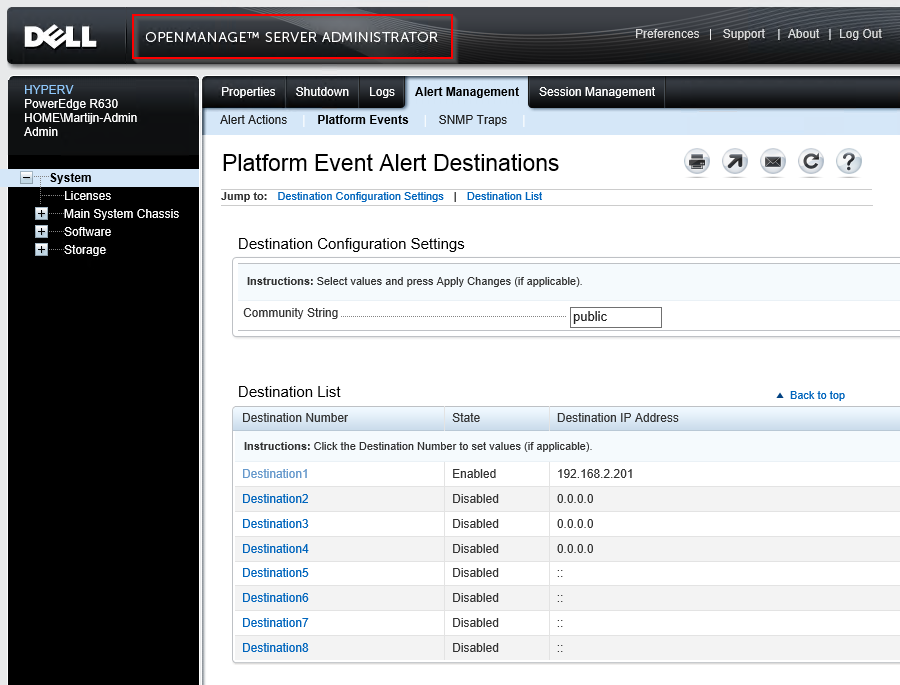Image resolution: width=900 pixels, height=685 pixels.
Task: Open the Session Management tab
Action: [x=597, y=92]
